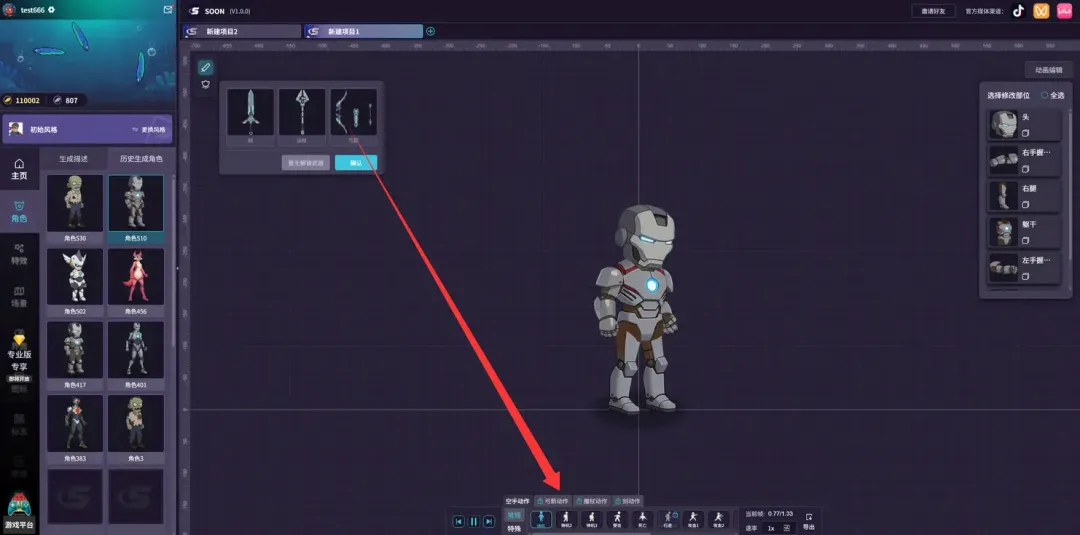Open the TikTok official channel icon
The image size is (1080, 535).
click(1019, 10)
